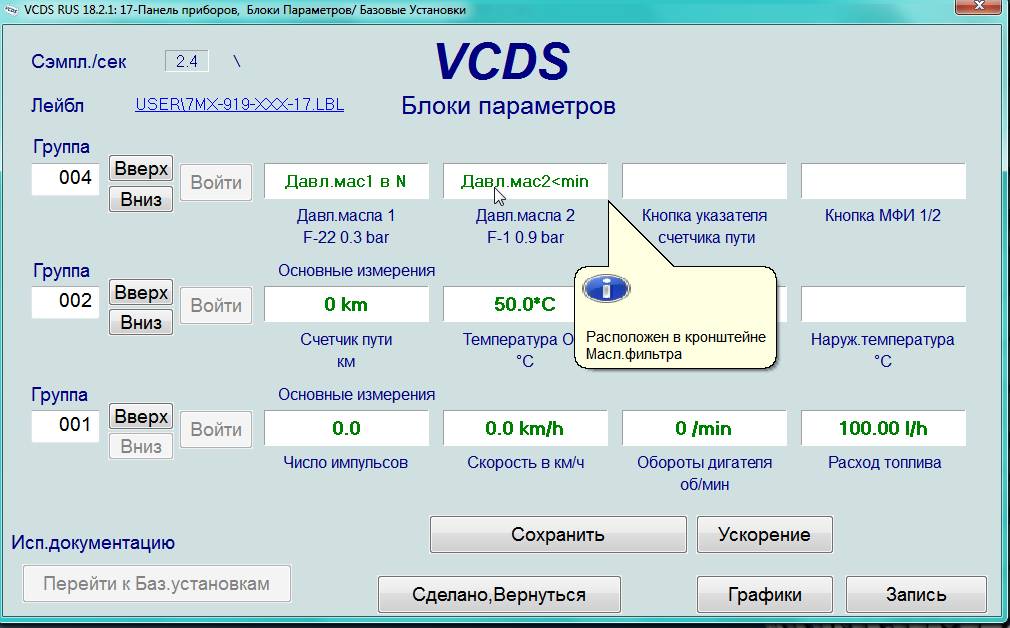Click the group number field showing 001
Viewport: 1010px width, 628px height.
(66, 426)
